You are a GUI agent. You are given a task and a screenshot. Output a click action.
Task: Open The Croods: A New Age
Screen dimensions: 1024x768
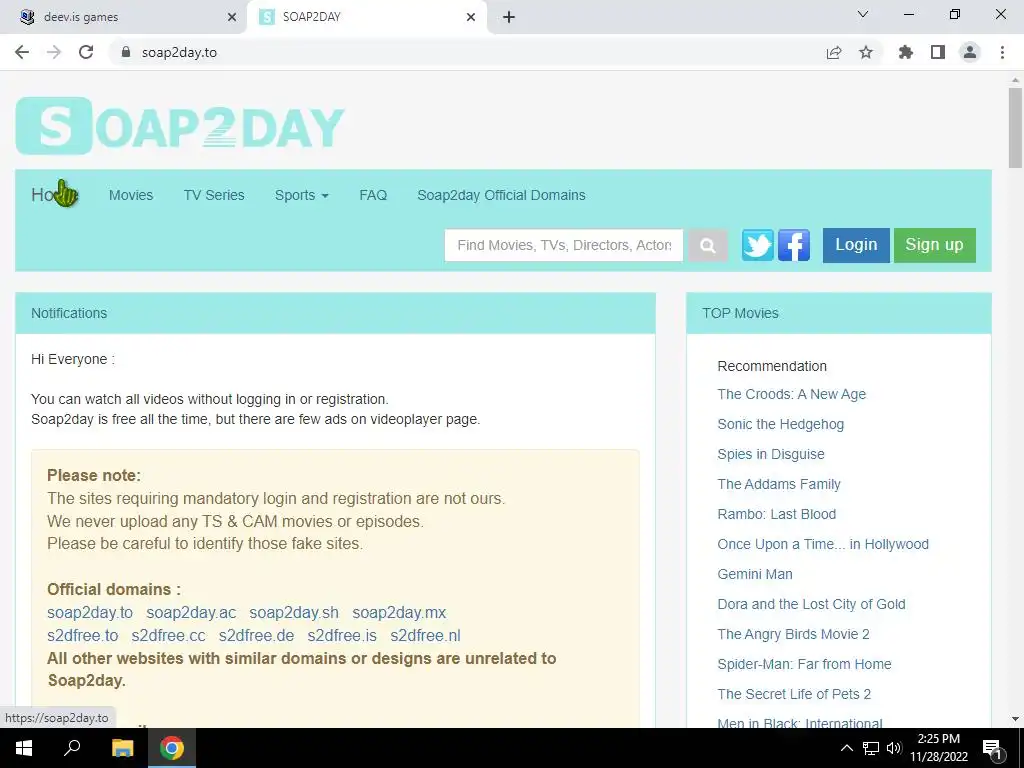[x=792, y=394]
